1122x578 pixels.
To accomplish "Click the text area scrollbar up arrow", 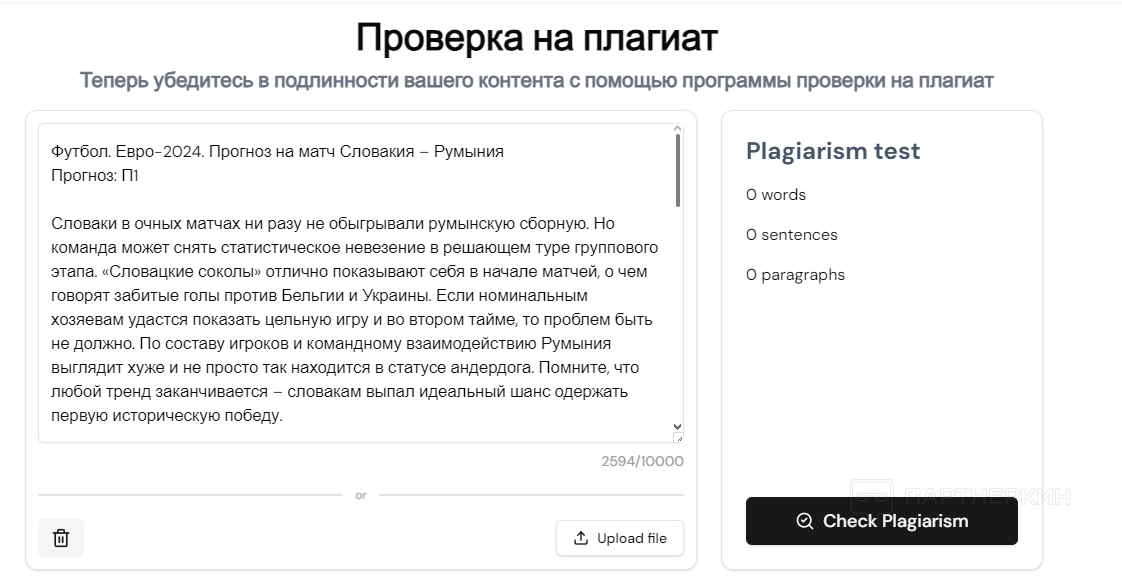I will tap(678, 129).
